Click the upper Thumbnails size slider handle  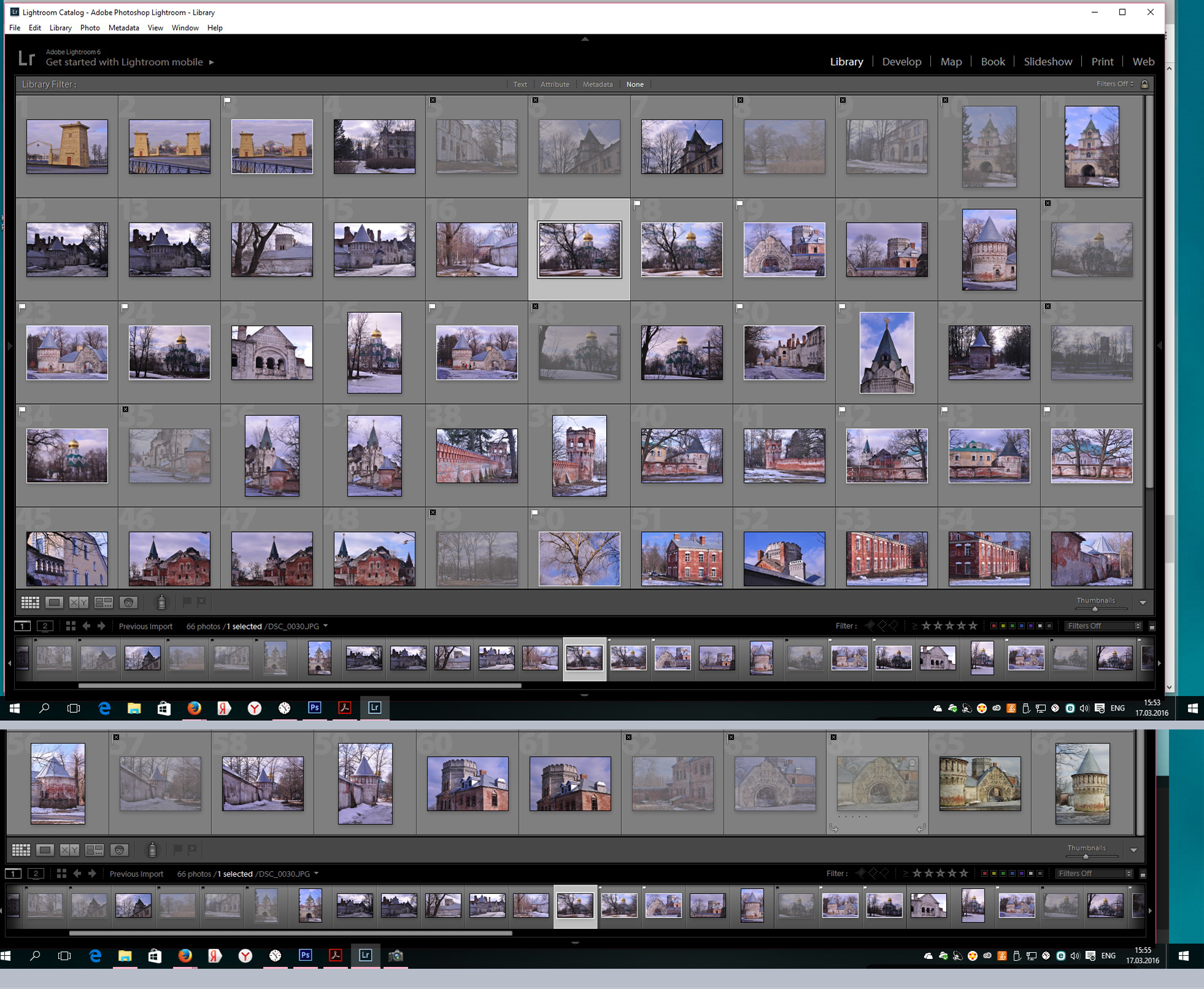[x=1095, y=609]
